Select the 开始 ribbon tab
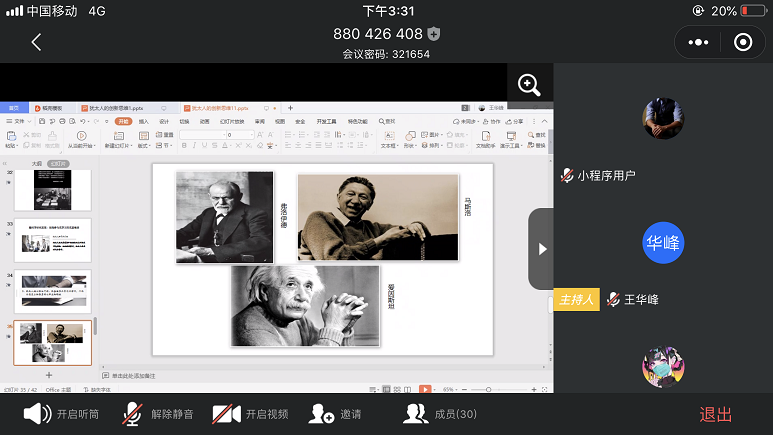 point(123,121)
